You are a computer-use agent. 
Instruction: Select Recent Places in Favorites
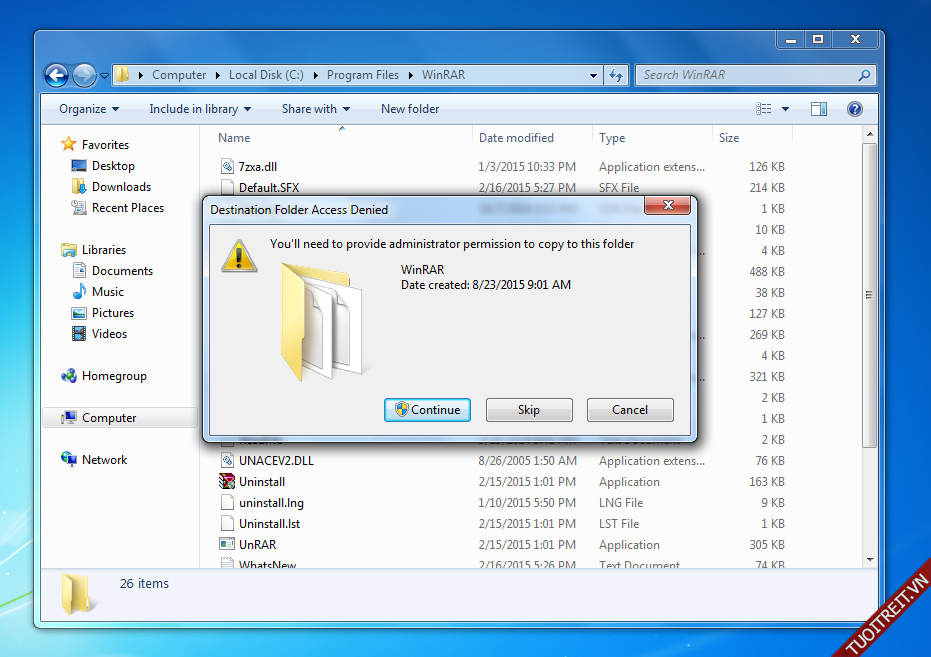pos(128,208)
